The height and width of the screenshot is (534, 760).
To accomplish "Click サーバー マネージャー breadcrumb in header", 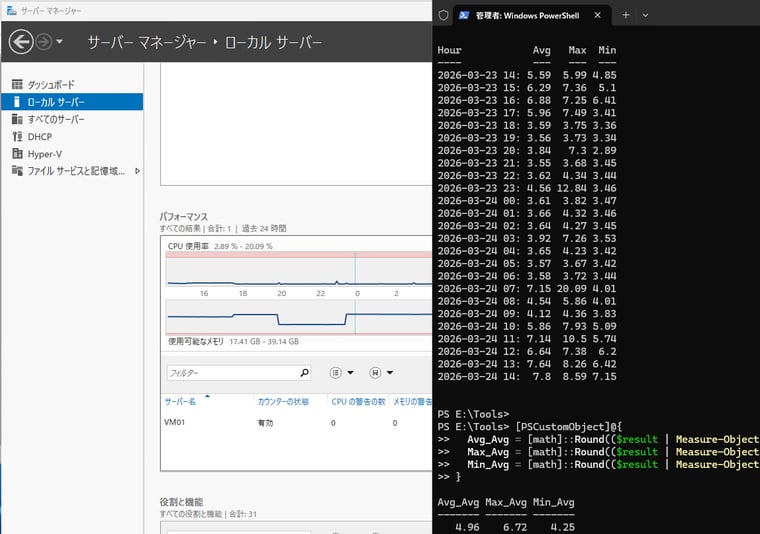I will pos(147,43).
